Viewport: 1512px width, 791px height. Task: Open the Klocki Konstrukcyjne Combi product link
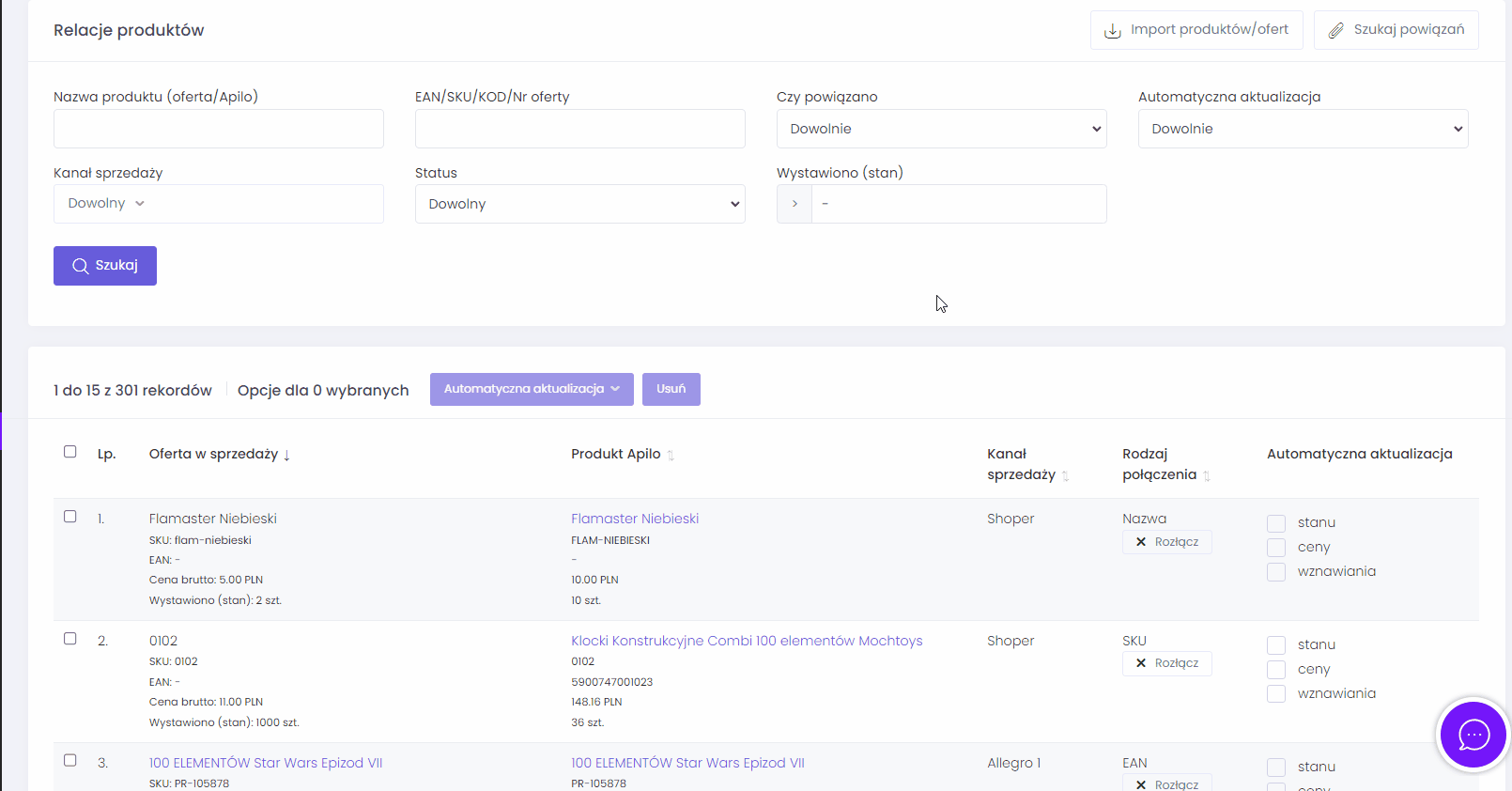[x=747, y=641]
